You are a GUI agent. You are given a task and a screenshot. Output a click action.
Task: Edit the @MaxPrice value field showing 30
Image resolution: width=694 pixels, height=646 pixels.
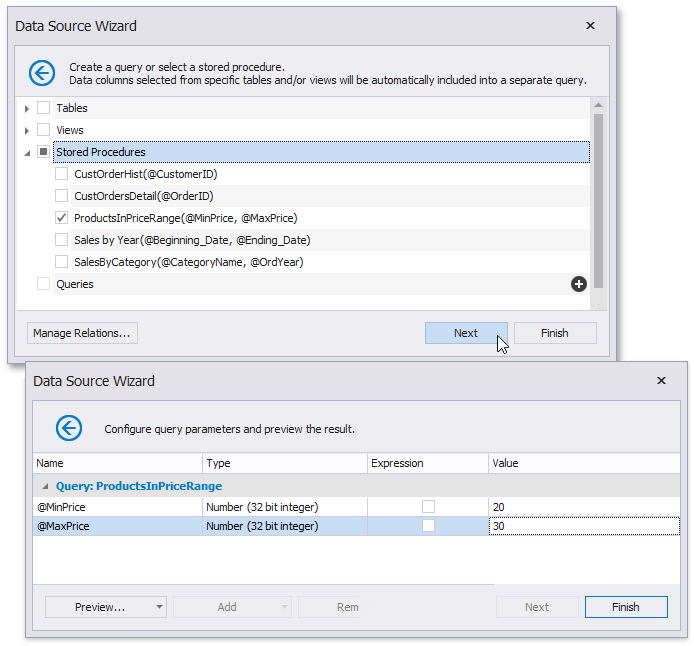point(584,526)
